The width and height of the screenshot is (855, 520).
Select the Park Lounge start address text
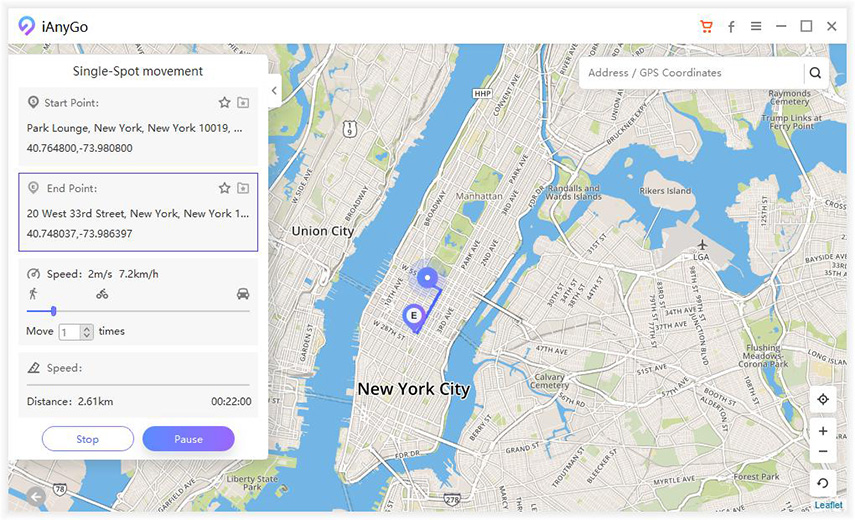point(135,128)
